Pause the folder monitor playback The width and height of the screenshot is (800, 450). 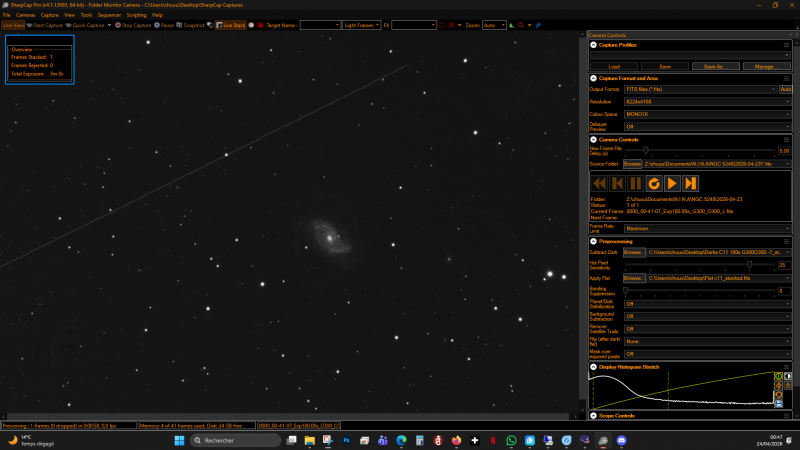point(636,183)
